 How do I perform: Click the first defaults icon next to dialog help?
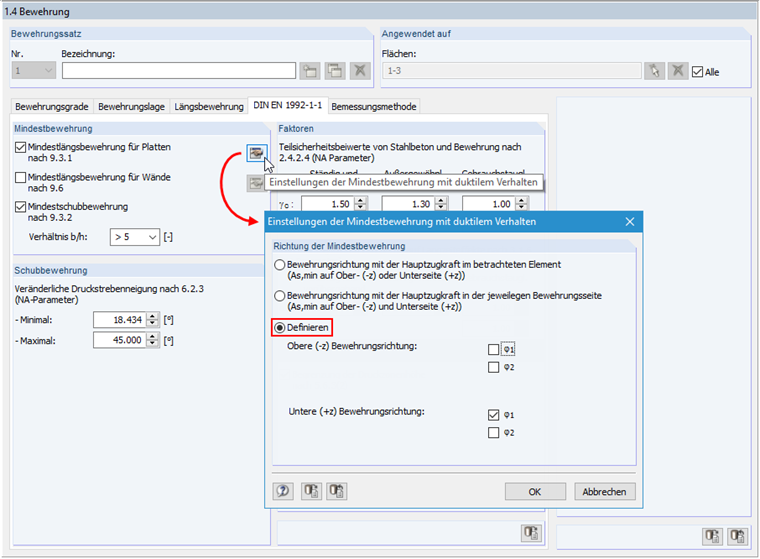[311, 491]
